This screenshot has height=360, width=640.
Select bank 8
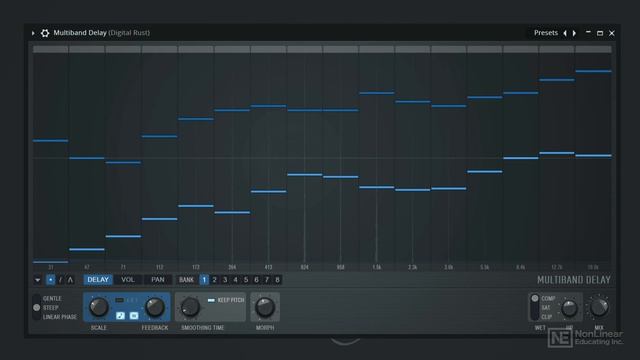pyautogui.click(x=277, y=280)
